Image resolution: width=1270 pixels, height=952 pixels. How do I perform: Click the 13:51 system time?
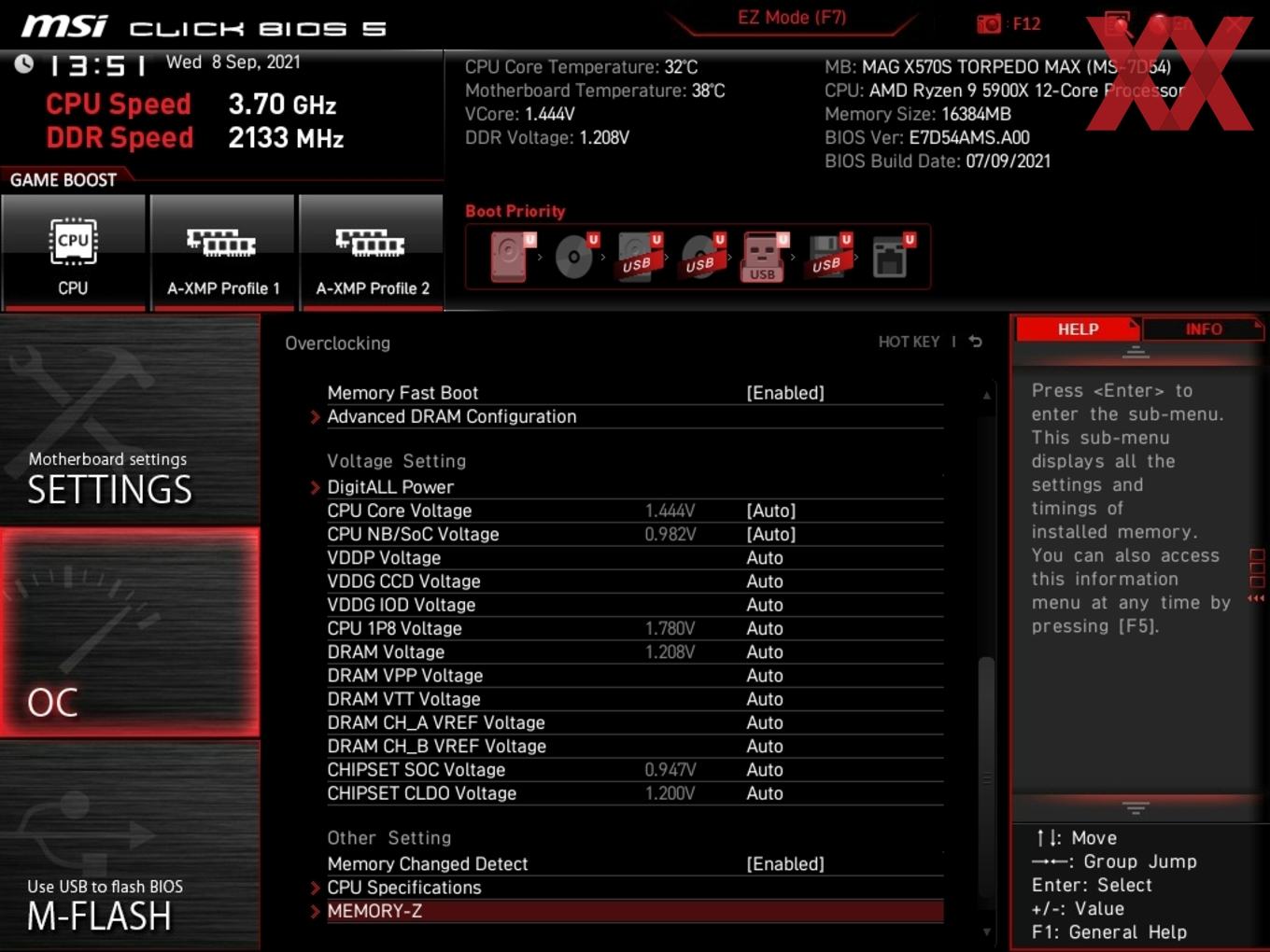97,65
